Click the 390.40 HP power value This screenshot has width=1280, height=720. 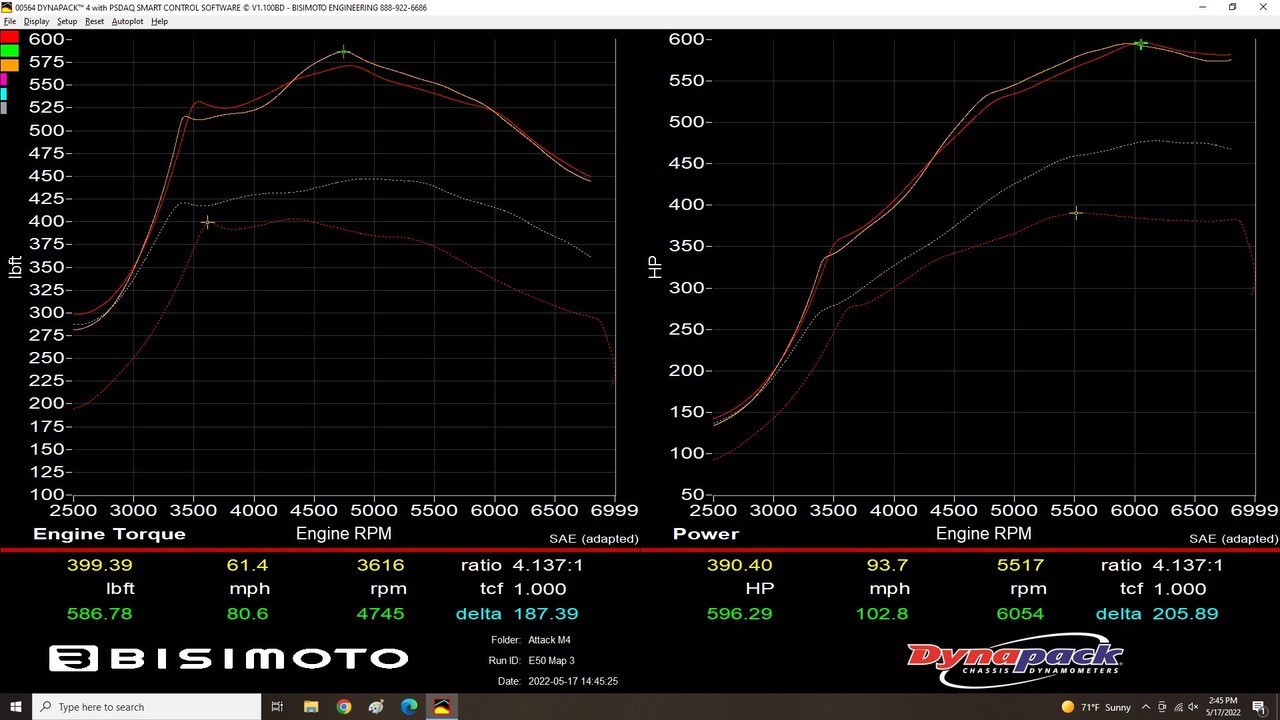click(739, 565)
